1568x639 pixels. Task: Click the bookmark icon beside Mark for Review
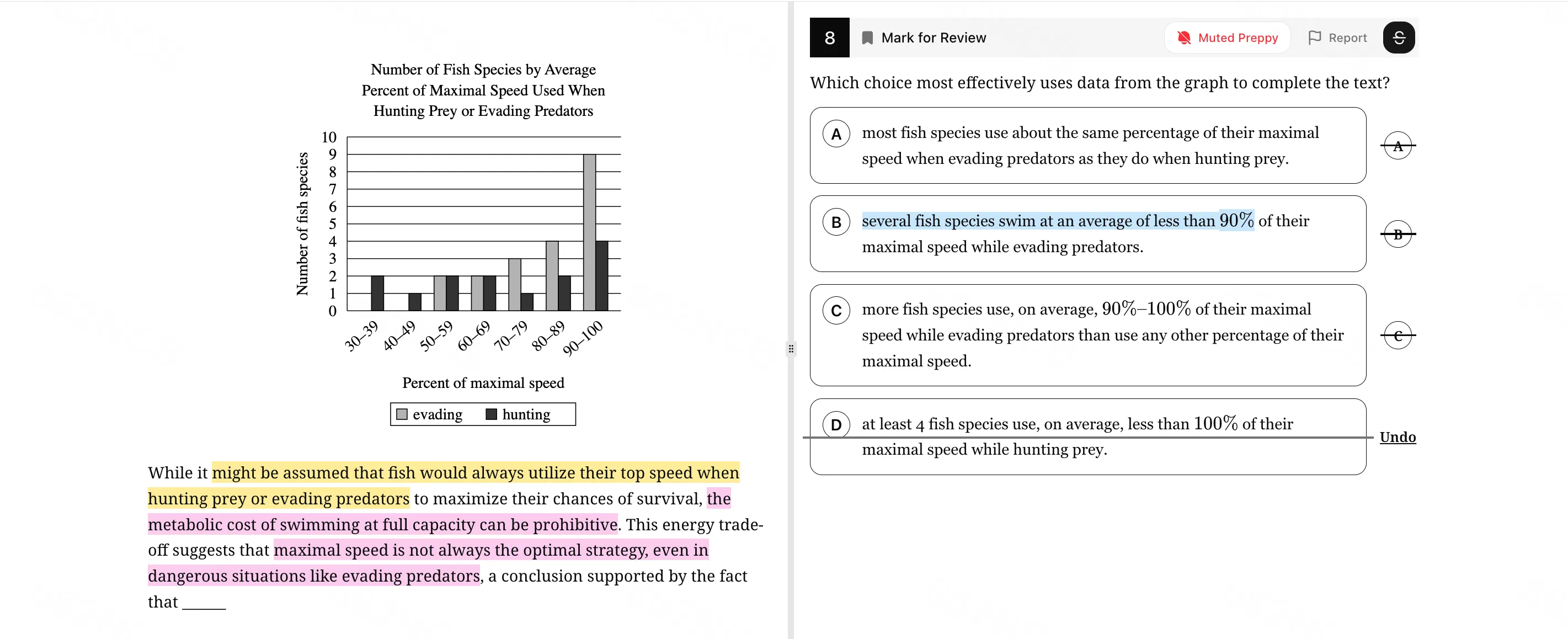pos(868,37)
